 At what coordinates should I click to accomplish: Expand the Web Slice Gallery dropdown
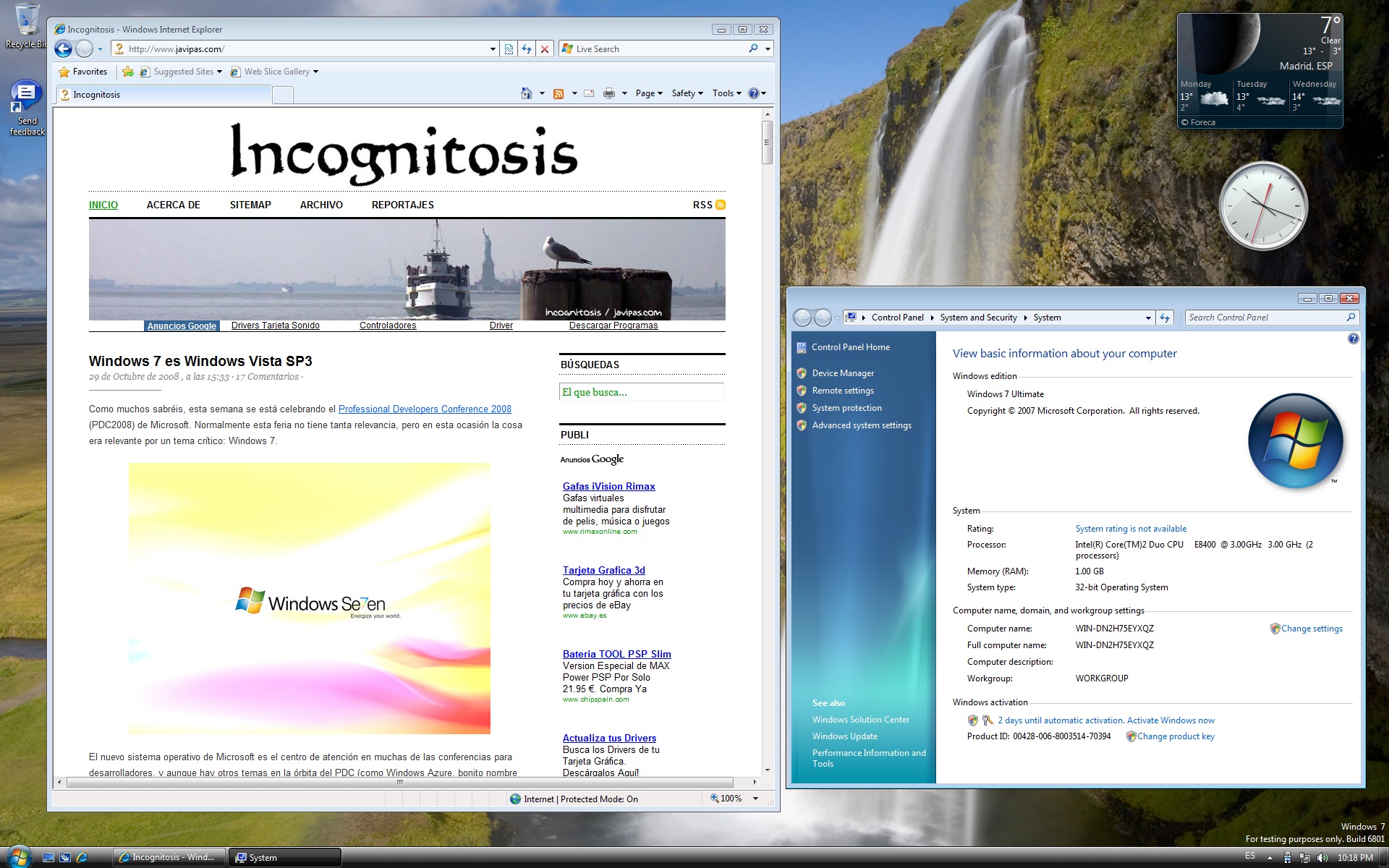(315, 72)
